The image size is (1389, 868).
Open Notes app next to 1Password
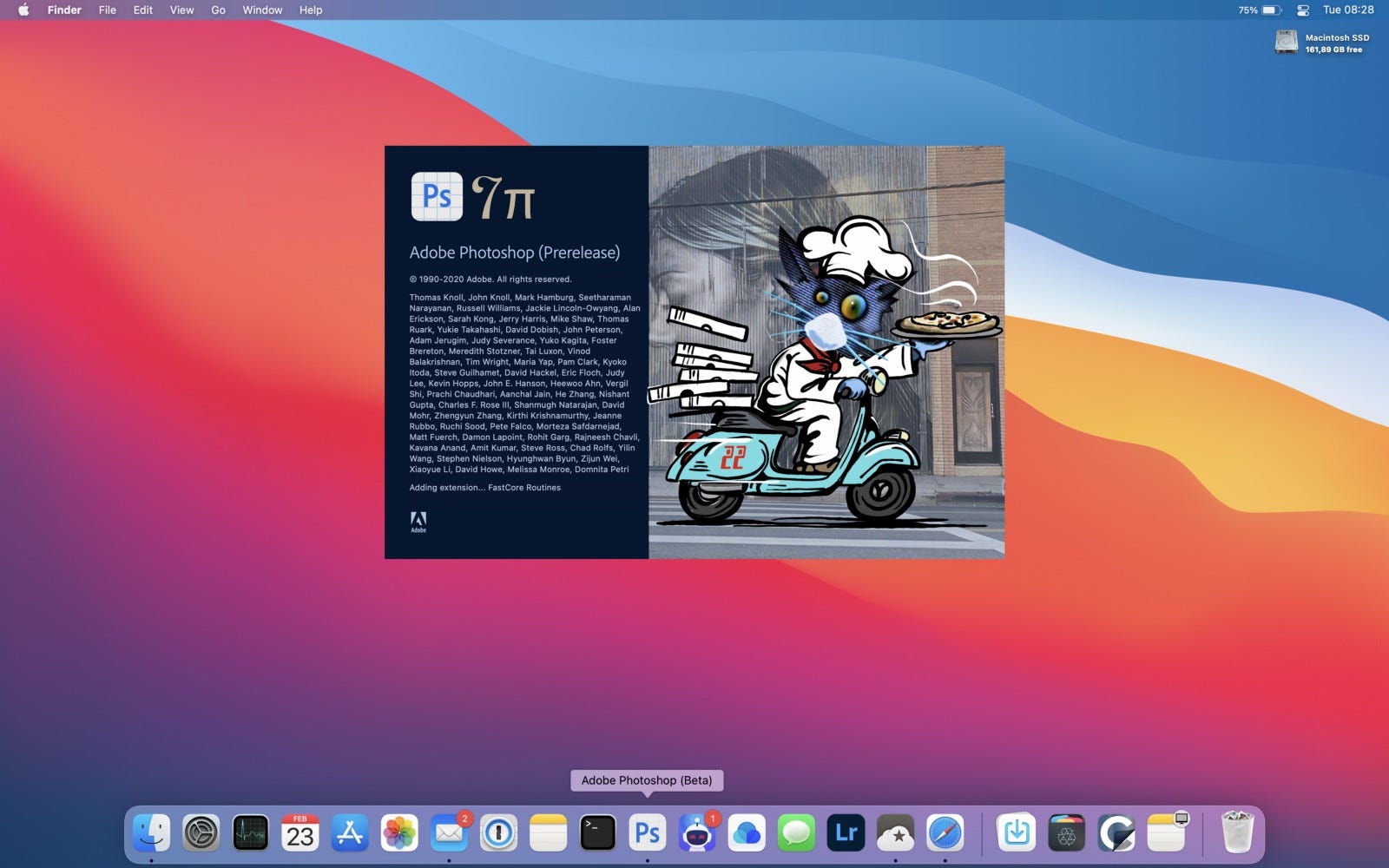tap(549, 833)
